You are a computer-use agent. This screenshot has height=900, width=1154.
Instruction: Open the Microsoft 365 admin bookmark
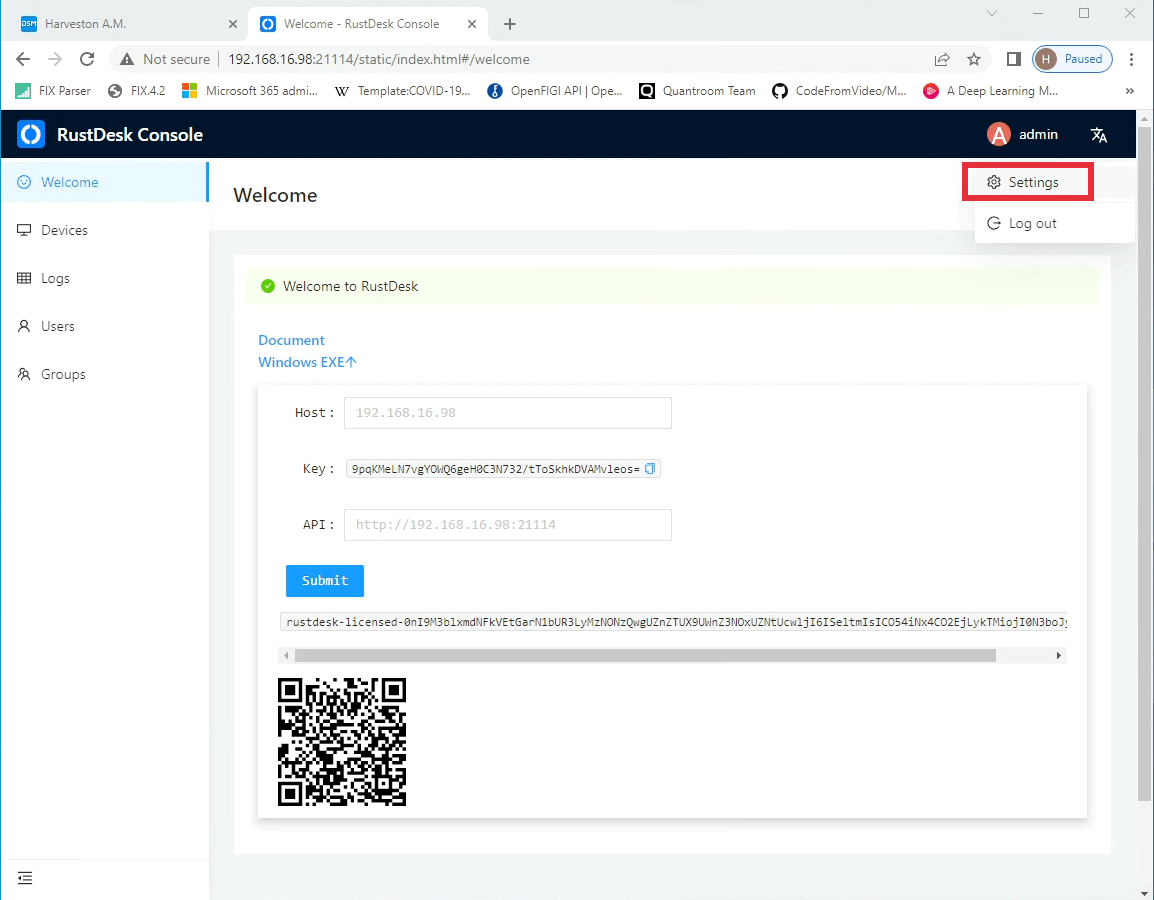(x=249, y=91)
